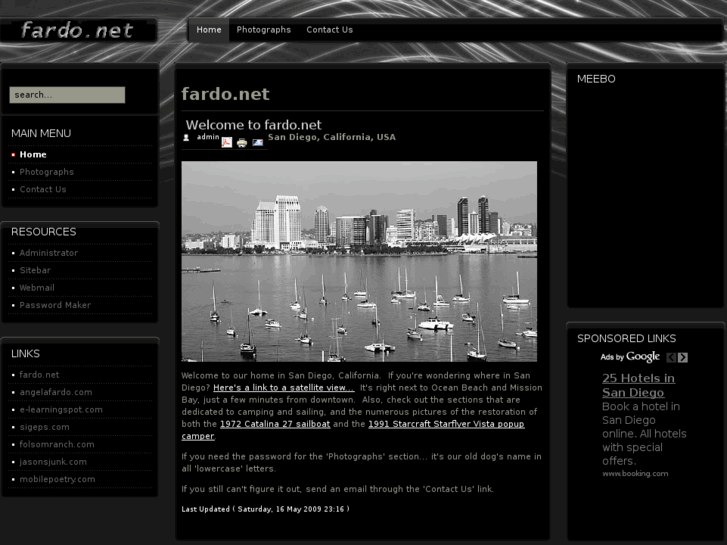
Task: Click the San Diego skyline photo
Action: pos(359,262)
